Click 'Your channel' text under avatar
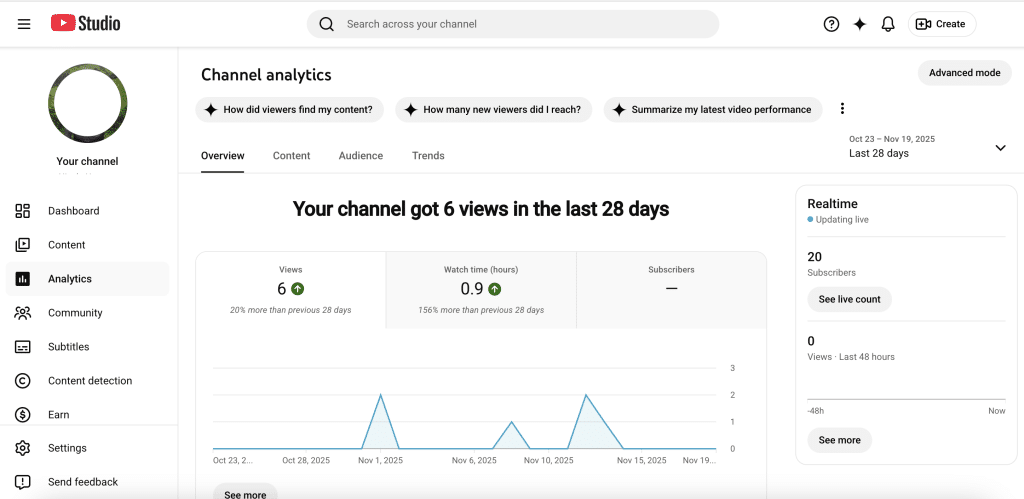This screenshot has height=499, width=1024. tap(88, 161)
